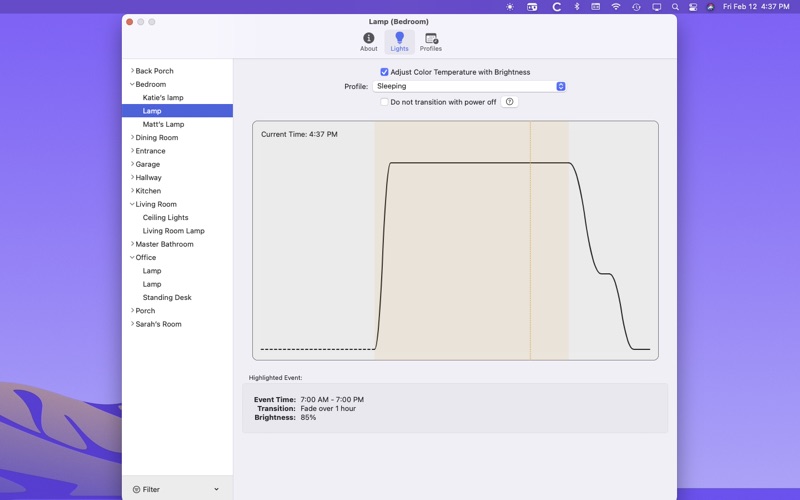800x500 pixels.
Task: Open Spotlight search in menu bar
Action: click(675, 7)
